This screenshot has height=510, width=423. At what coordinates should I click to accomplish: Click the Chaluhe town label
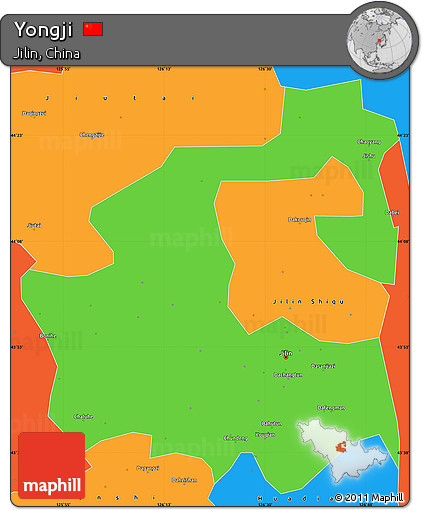[83, 417]
